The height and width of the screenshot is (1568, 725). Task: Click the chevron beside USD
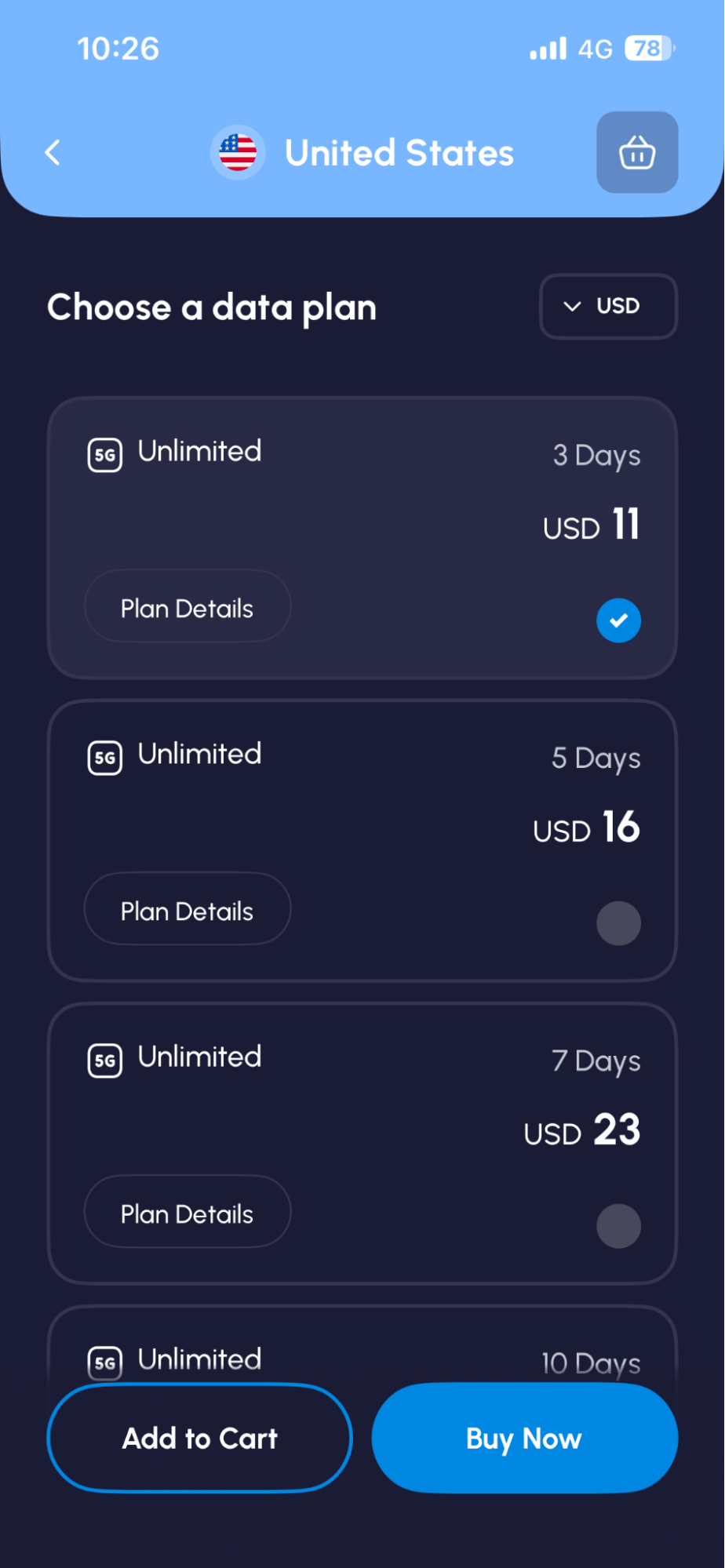click(x=573, y=306)
